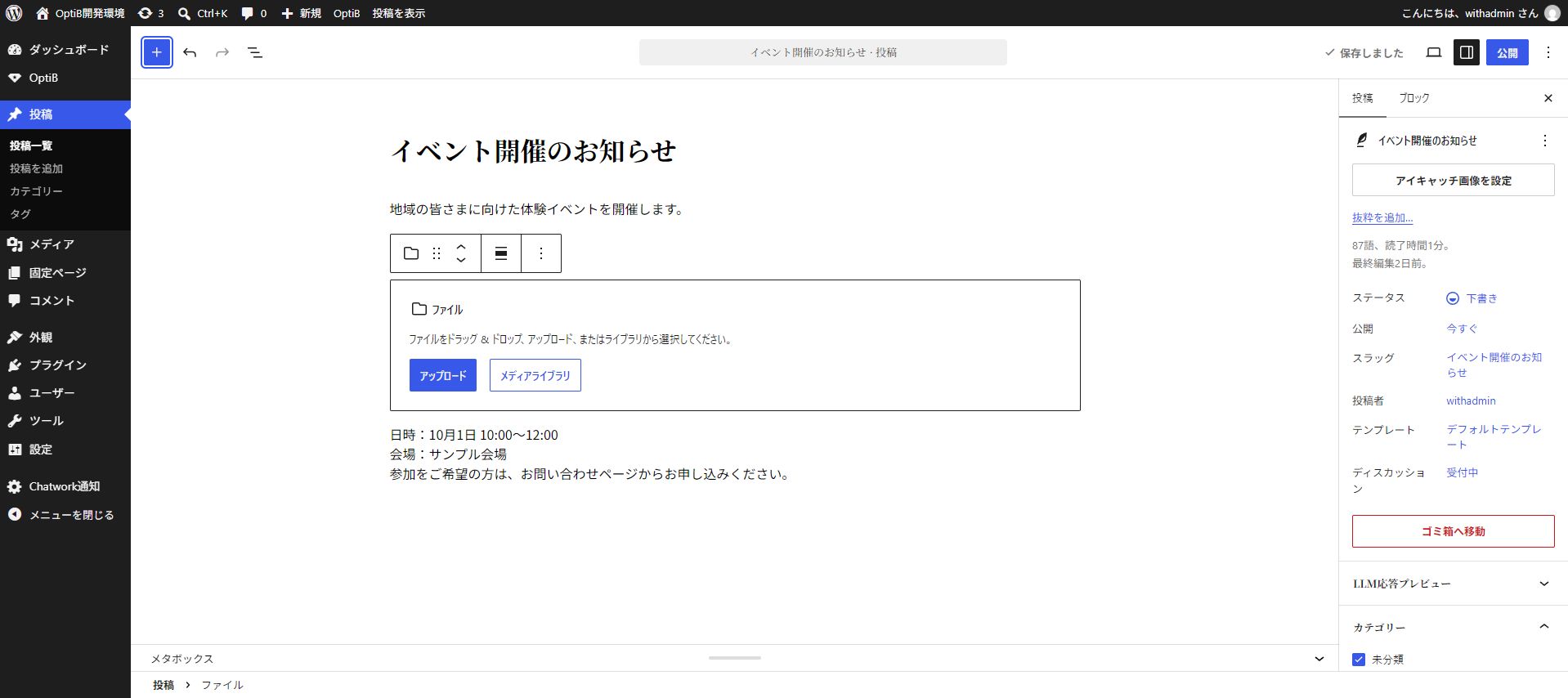Click the user avatar in admin bar
This screenshot has height=698, width=1568.
click(x=1552, y=13)
